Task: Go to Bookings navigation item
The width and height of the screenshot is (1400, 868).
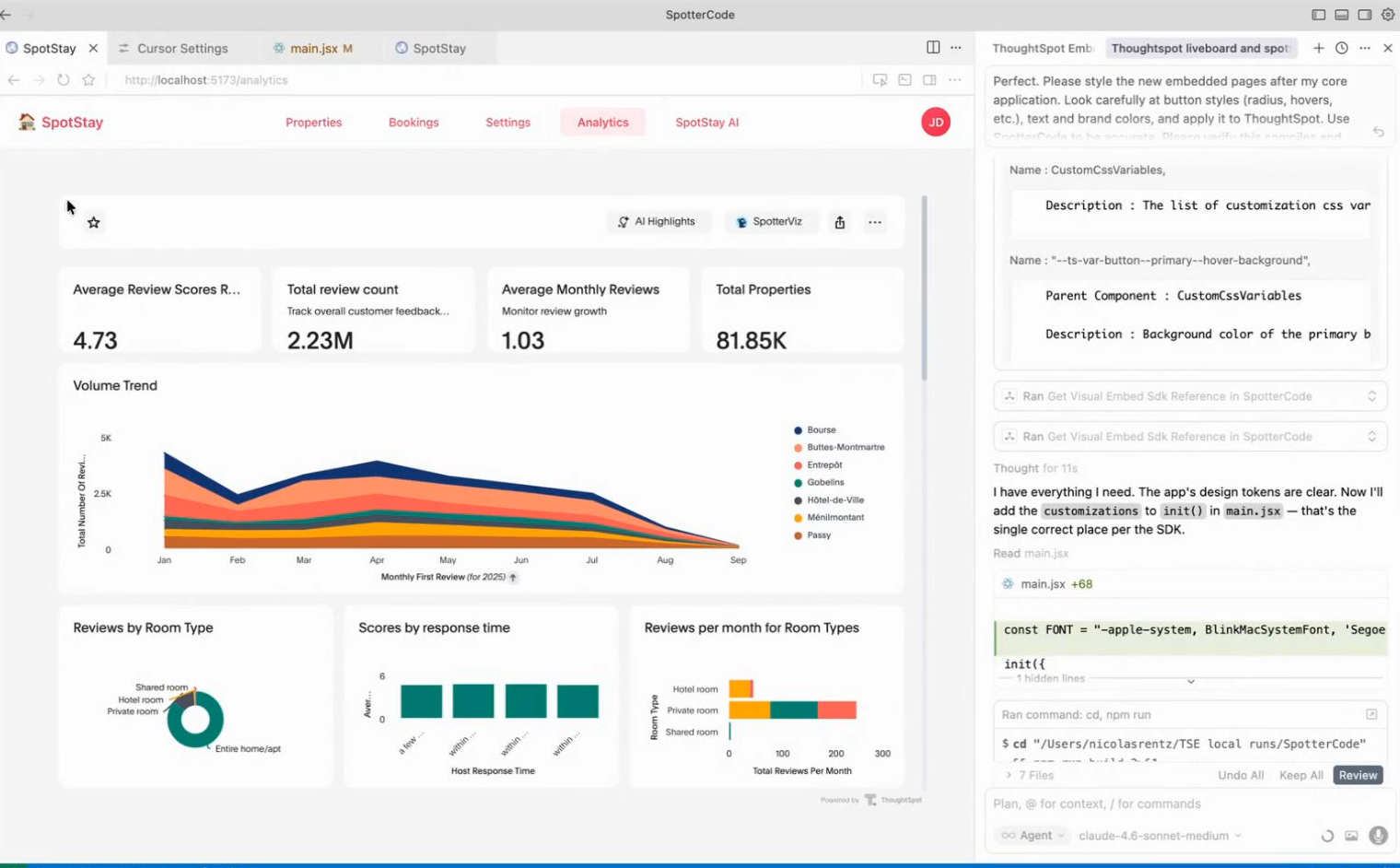Action: [414, 123]
